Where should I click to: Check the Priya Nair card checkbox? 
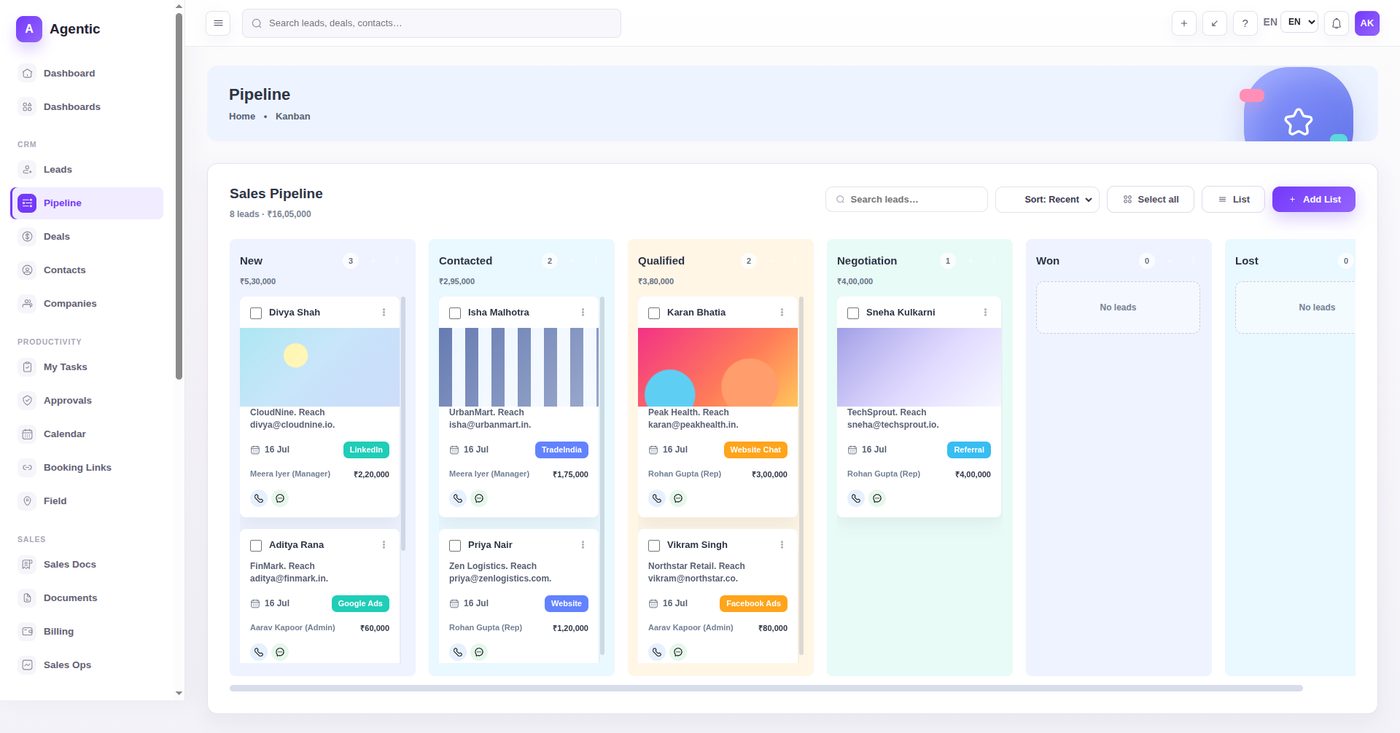click(455, 546)
